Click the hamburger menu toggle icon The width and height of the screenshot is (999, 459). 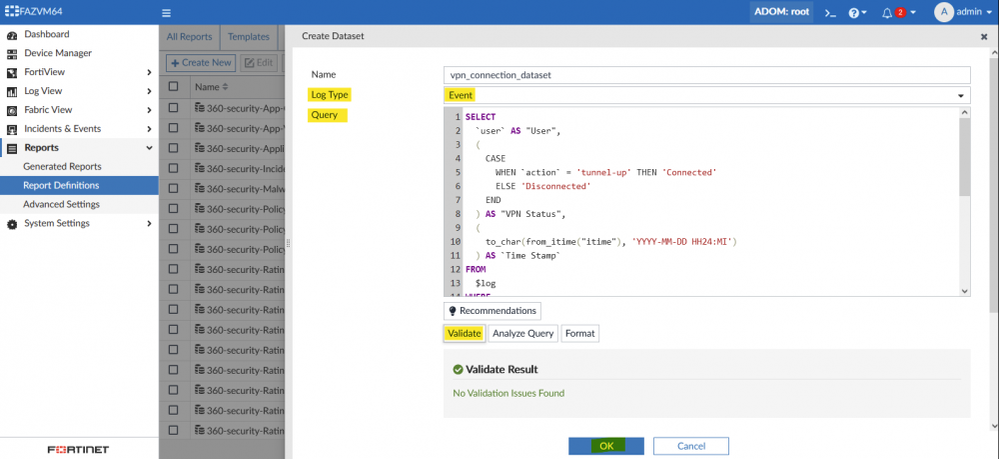(166, 13)
